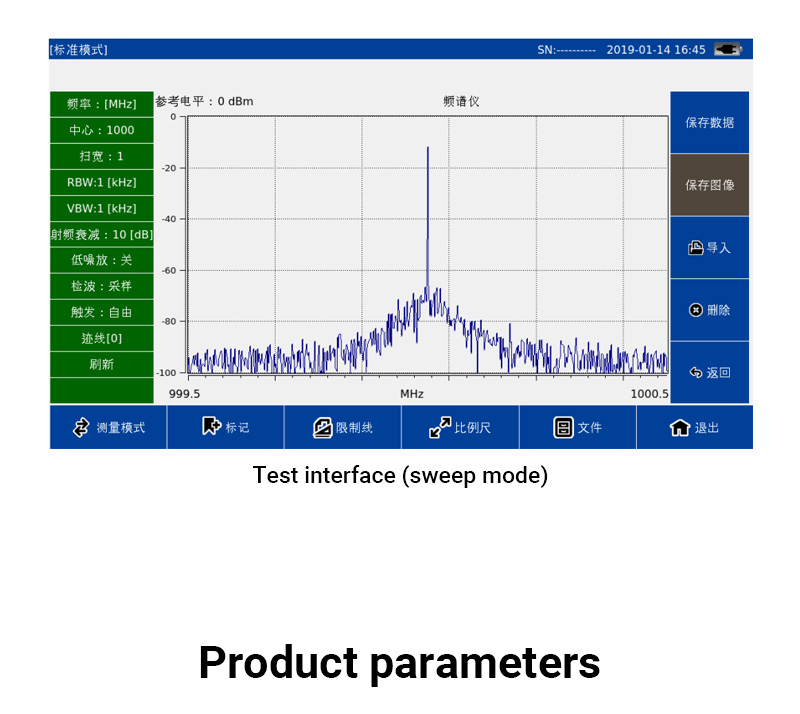Image resolution: width=800 pixels, height=714 pixels.
Task: Click the 导入 (import) button
Action: click(710, 248)
